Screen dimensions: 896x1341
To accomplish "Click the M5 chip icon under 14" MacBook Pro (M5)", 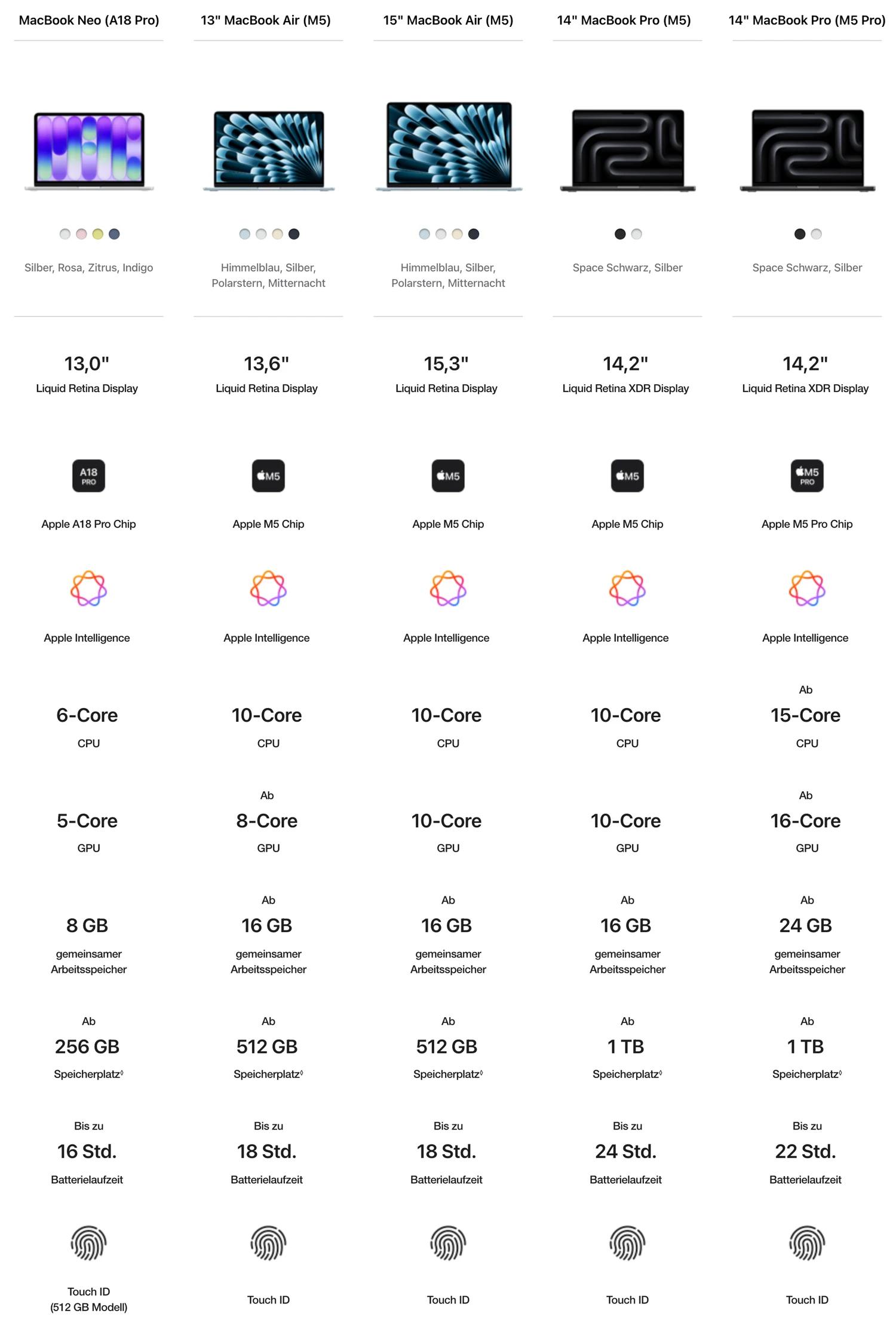I will click(x=627, y=476).
